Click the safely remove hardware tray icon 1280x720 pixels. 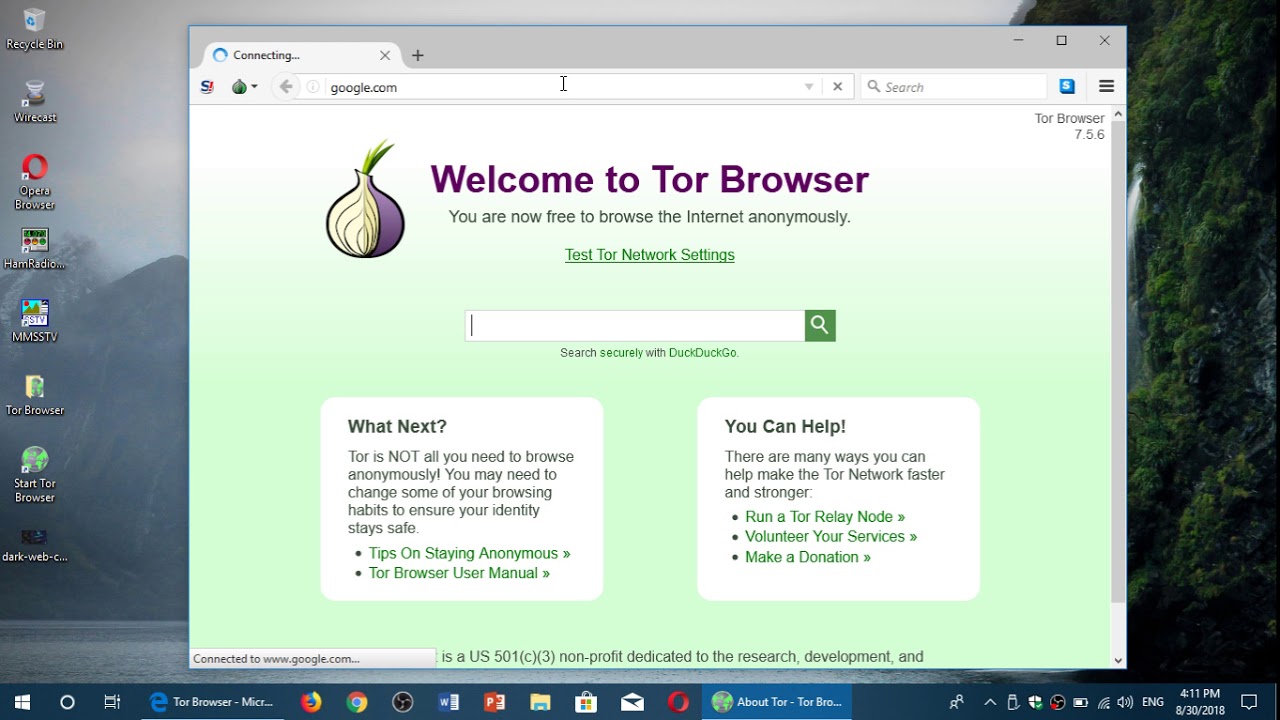1013,702
